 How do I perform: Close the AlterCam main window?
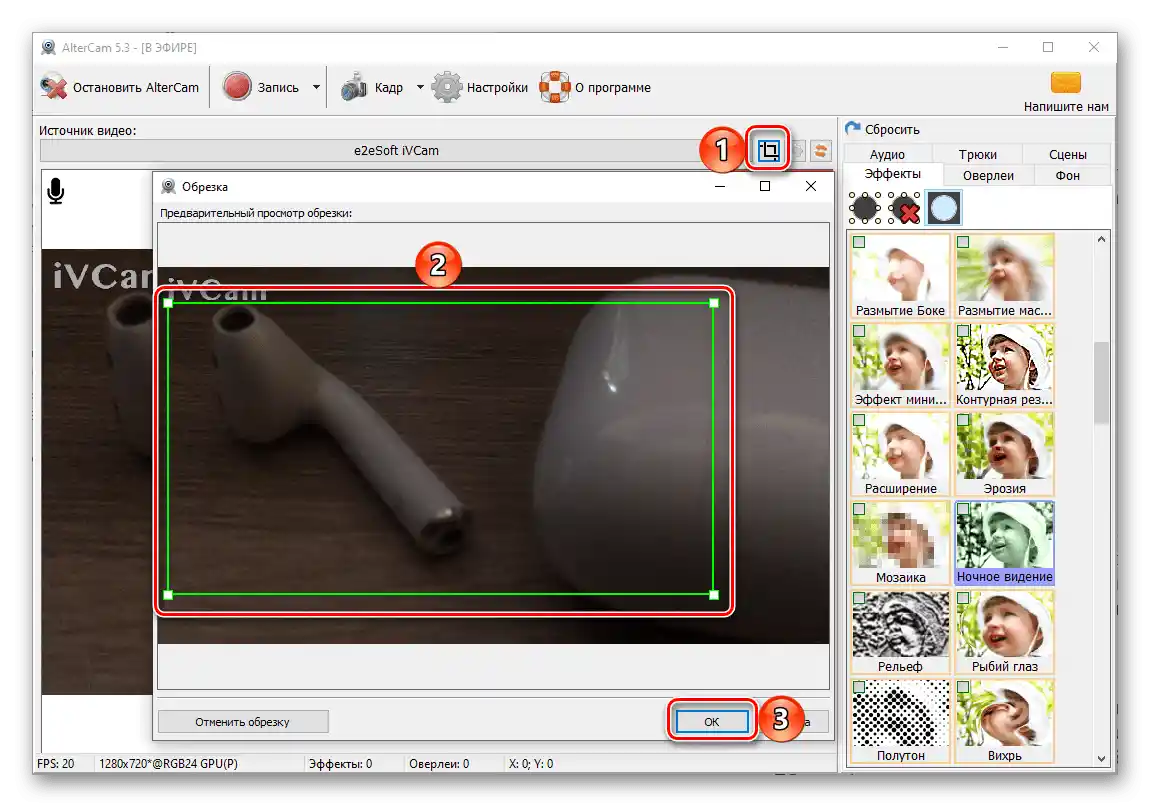coord(1094,47)
